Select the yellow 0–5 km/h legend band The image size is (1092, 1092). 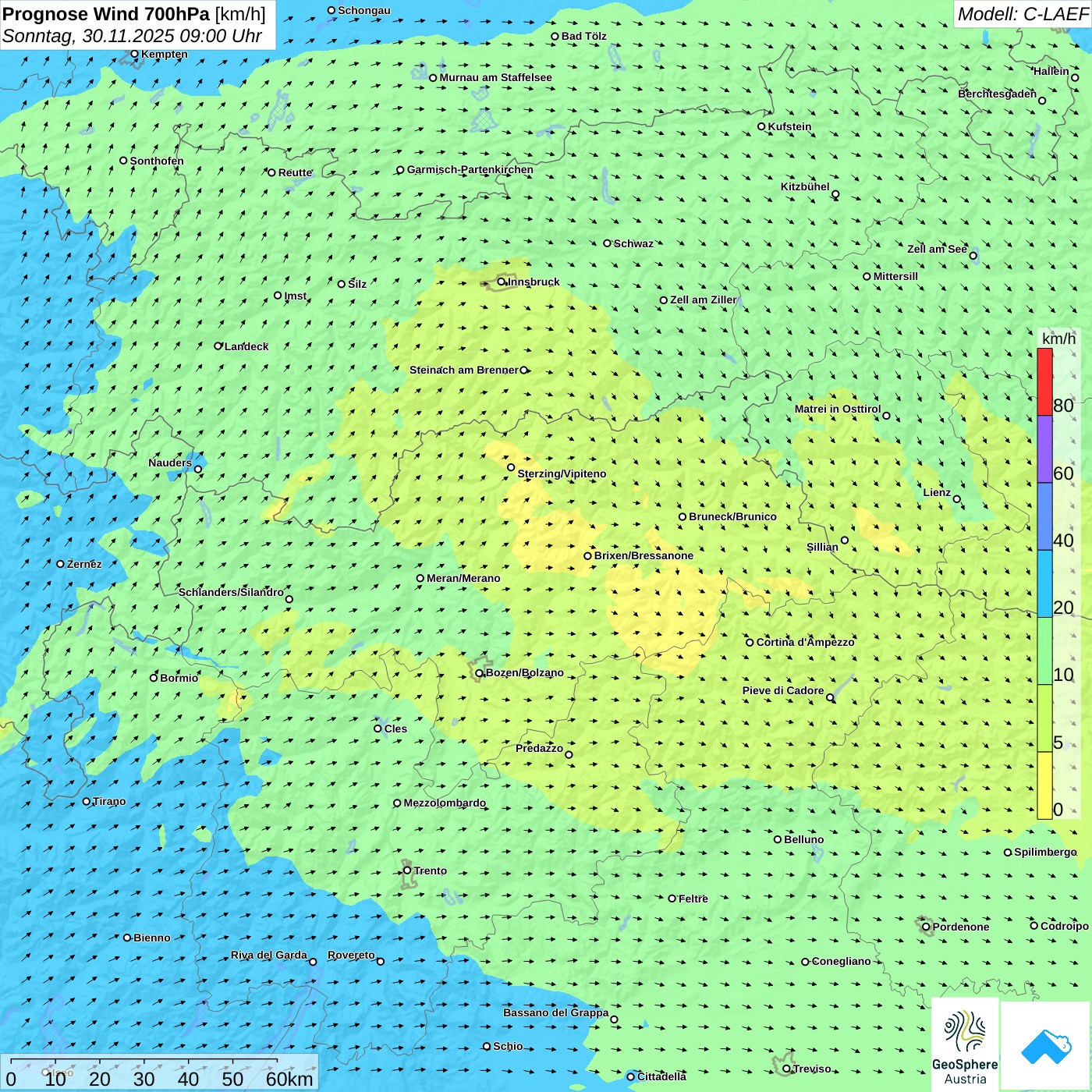(1044, 785)
